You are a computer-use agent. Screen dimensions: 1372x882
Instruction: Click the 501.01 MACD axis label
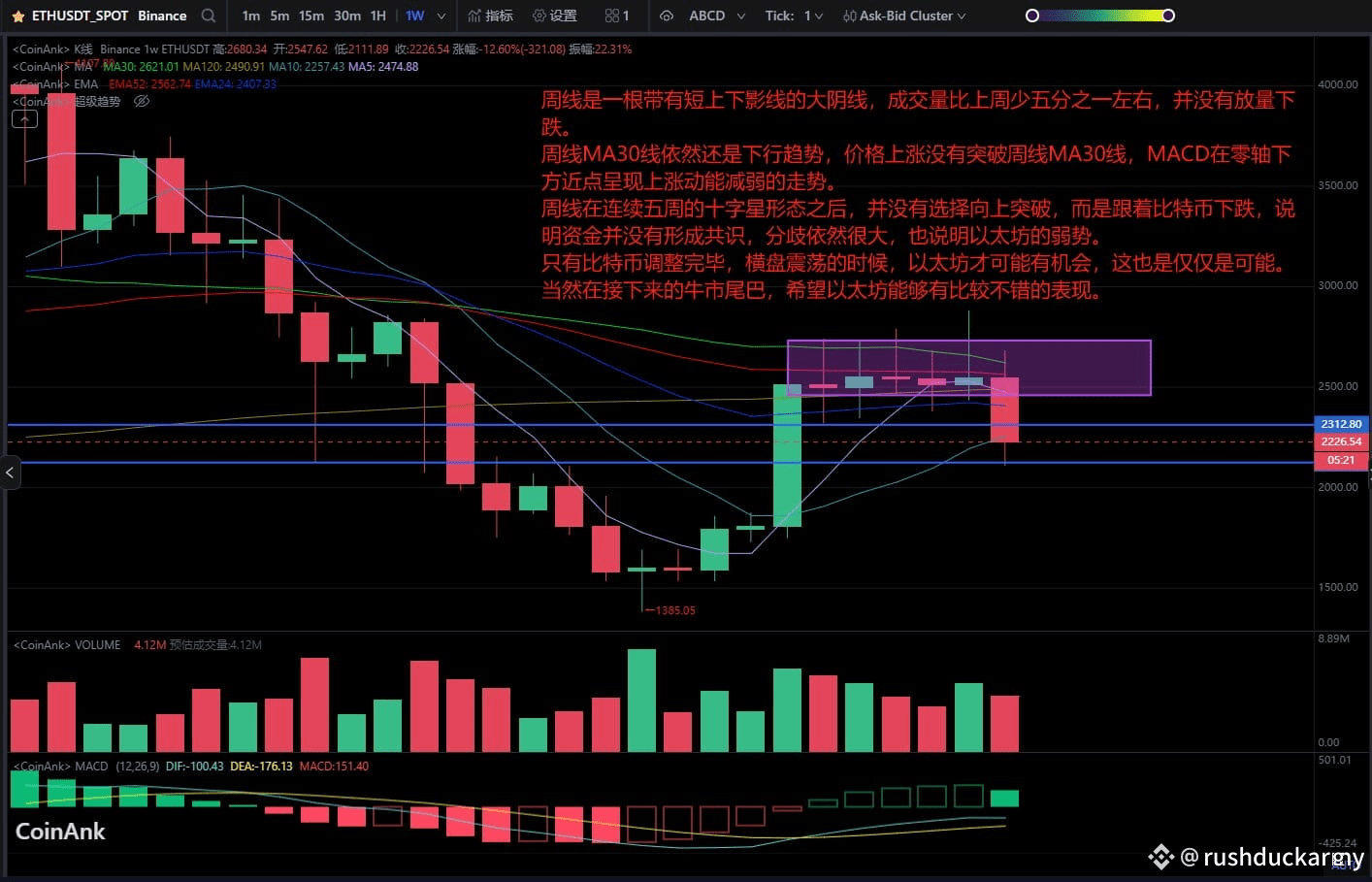[x=1335, y=760]
